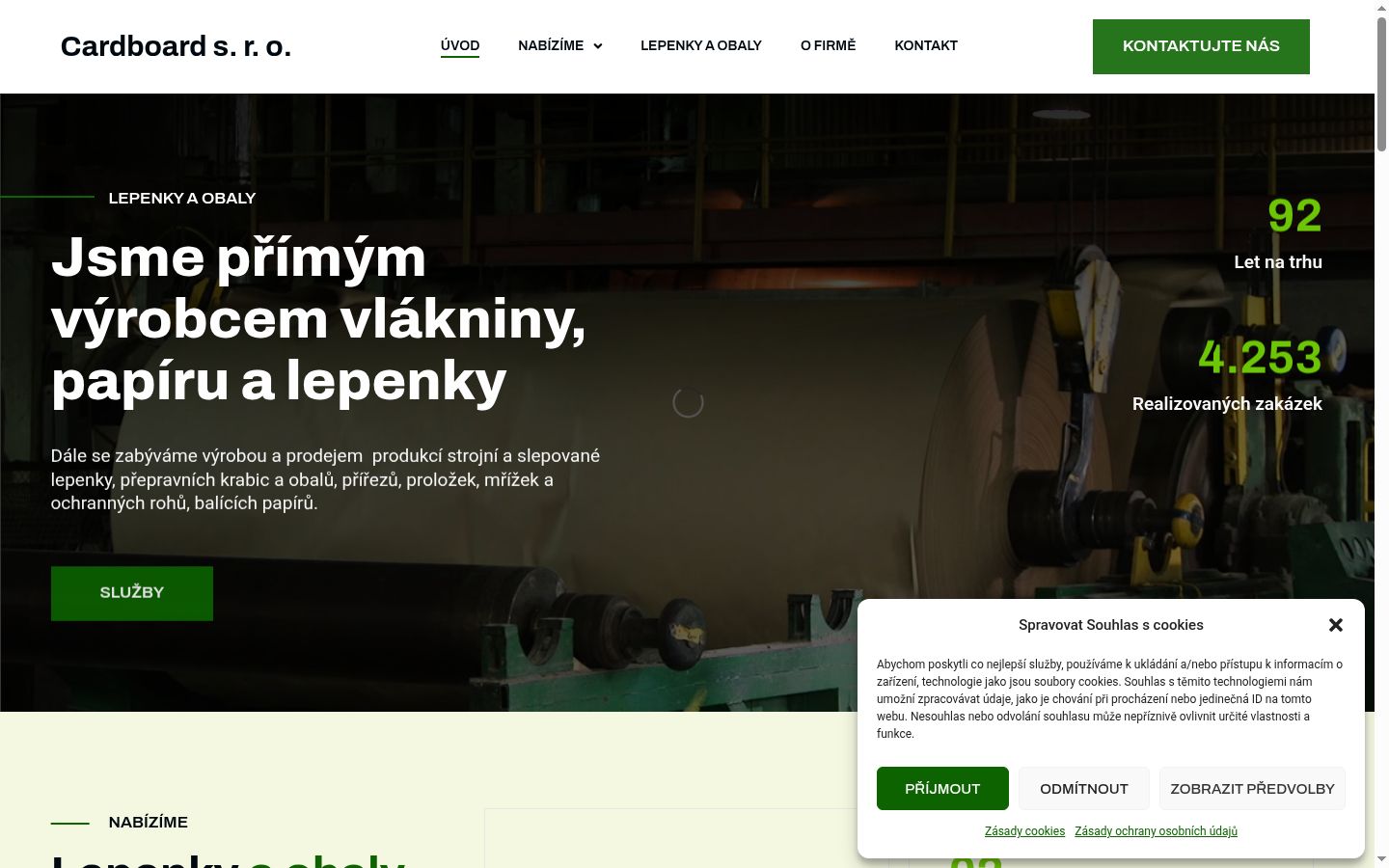The height and width of the screenshot is (868, 1389).
Task: Show cookie preferences with Zobrazit předvolby
Action: click(1252, 789)
